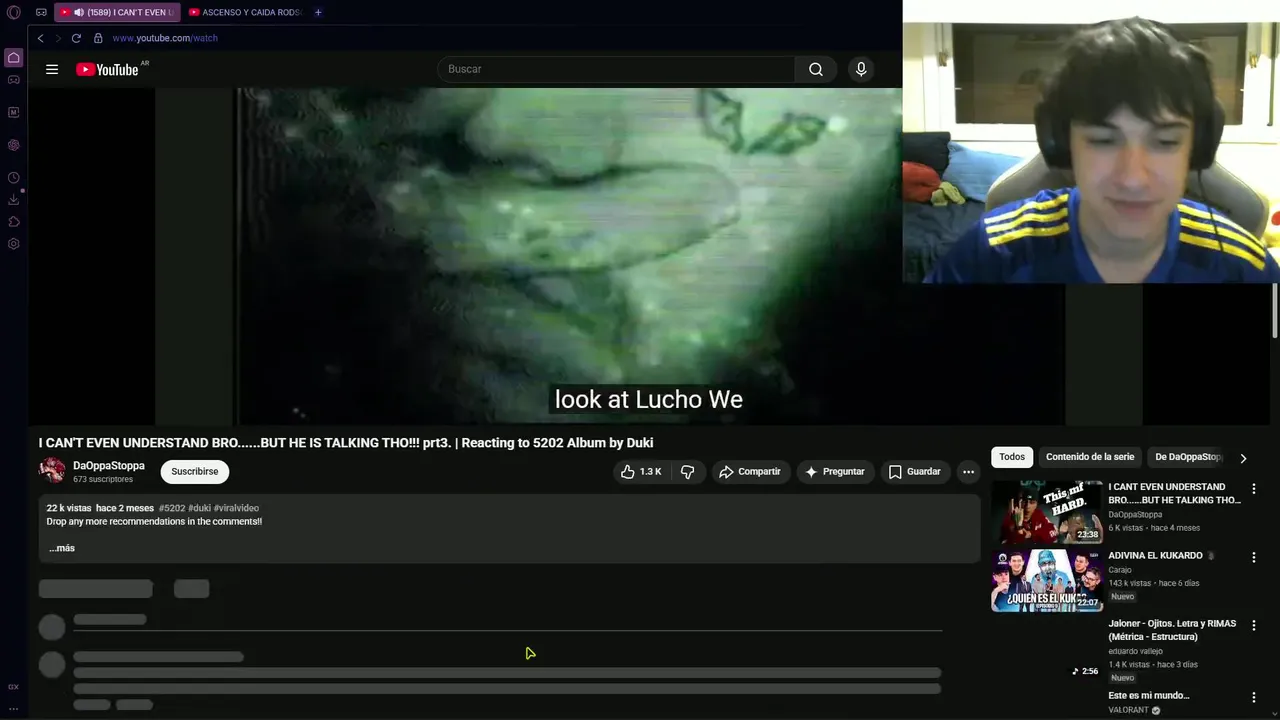Expand the description with ...más
The image size is (1280, 720).
[x=61, y=548]
